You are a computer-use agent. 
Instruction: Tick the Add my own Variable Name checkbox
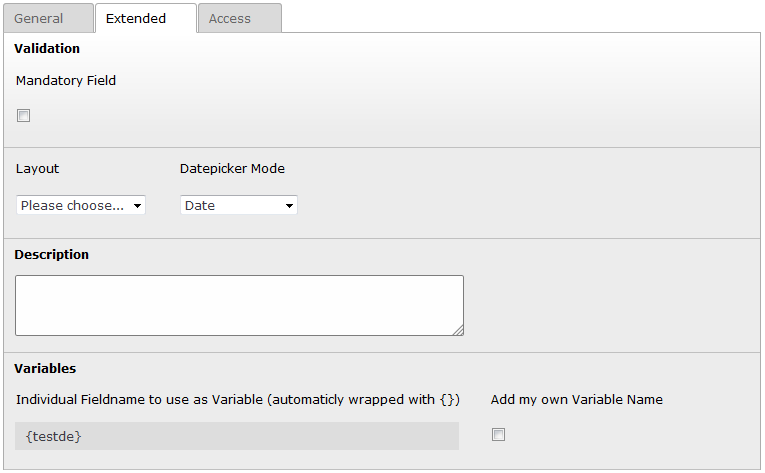[x=499, y=434]
